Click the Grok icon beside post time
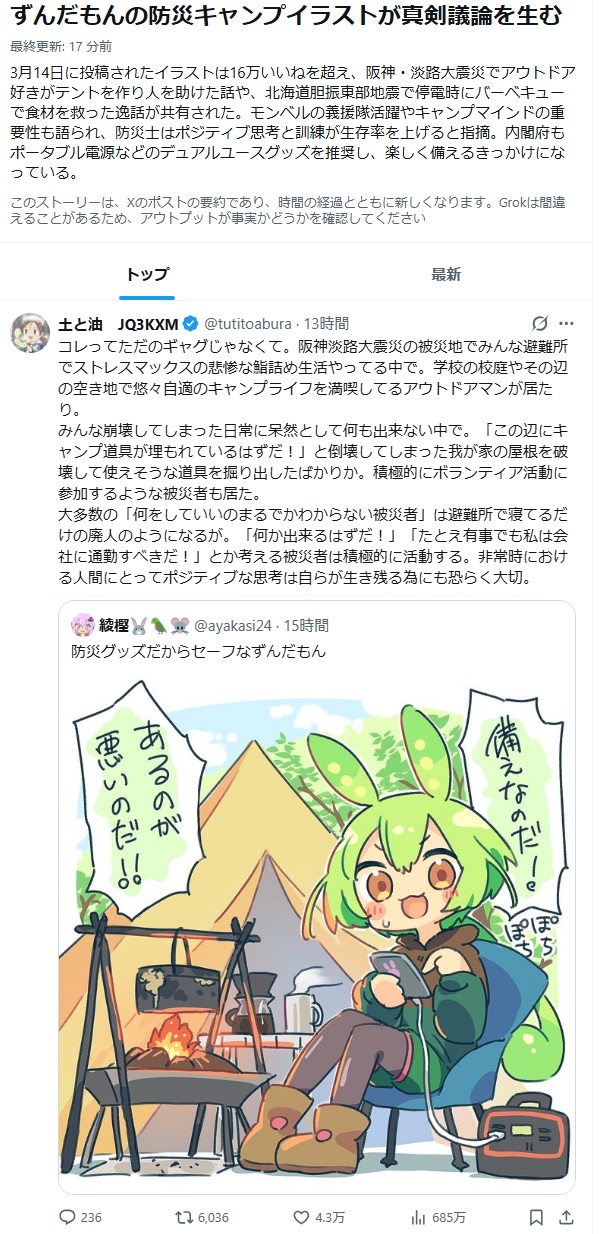 coord(539,324)
